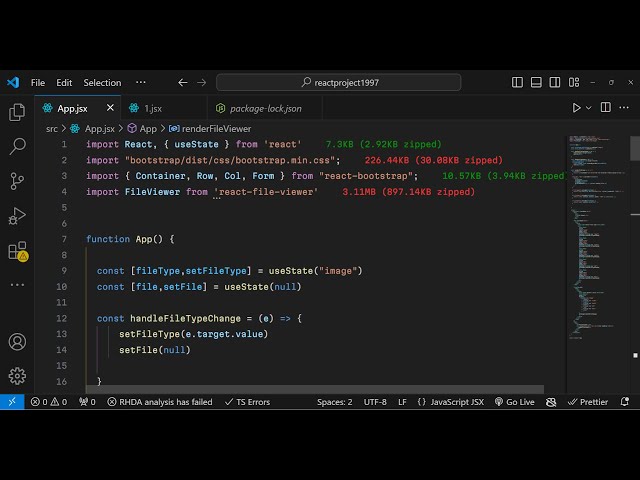The width and height of the screenshot is (640, 480).
Task: Open the Manage gear icon
Action: point(17,376)
